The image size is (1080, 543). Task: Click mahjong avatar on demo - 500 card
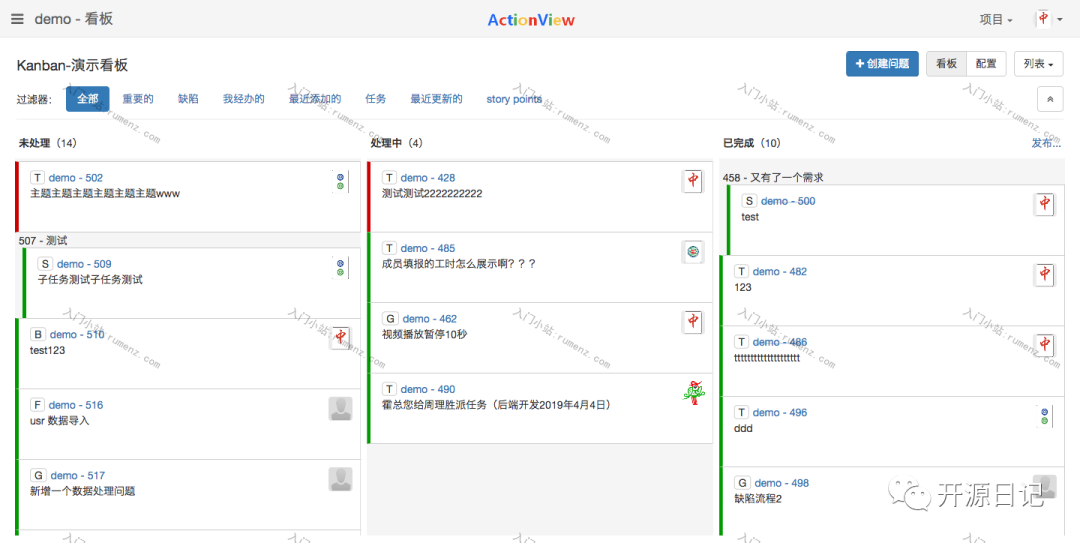(x=1045, y=205)
